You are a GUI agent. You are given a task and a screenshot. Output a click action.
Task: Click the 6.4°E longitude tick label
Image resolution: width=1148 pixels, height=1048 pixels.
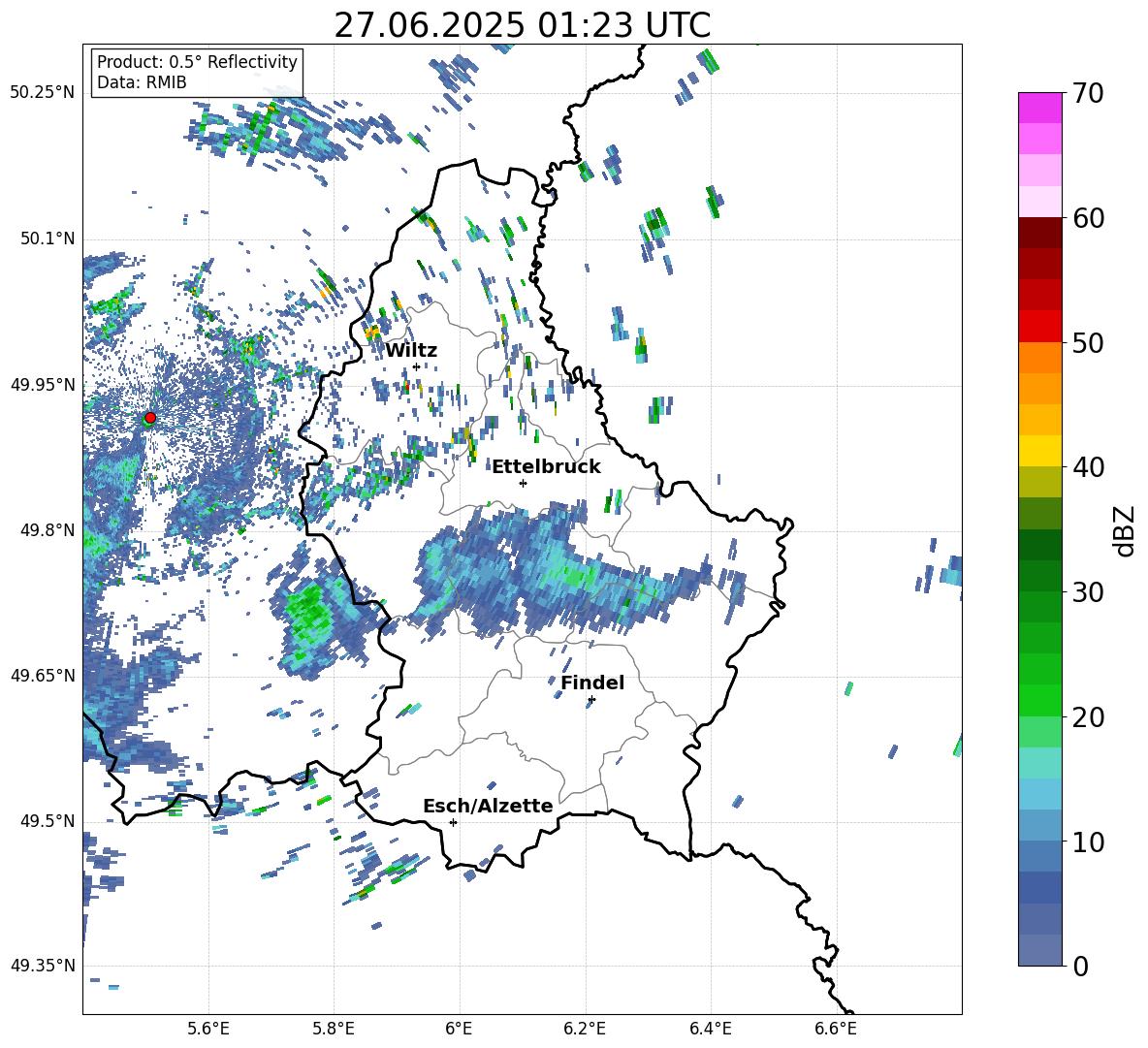pyautogui.click(x=710, y=1029)
